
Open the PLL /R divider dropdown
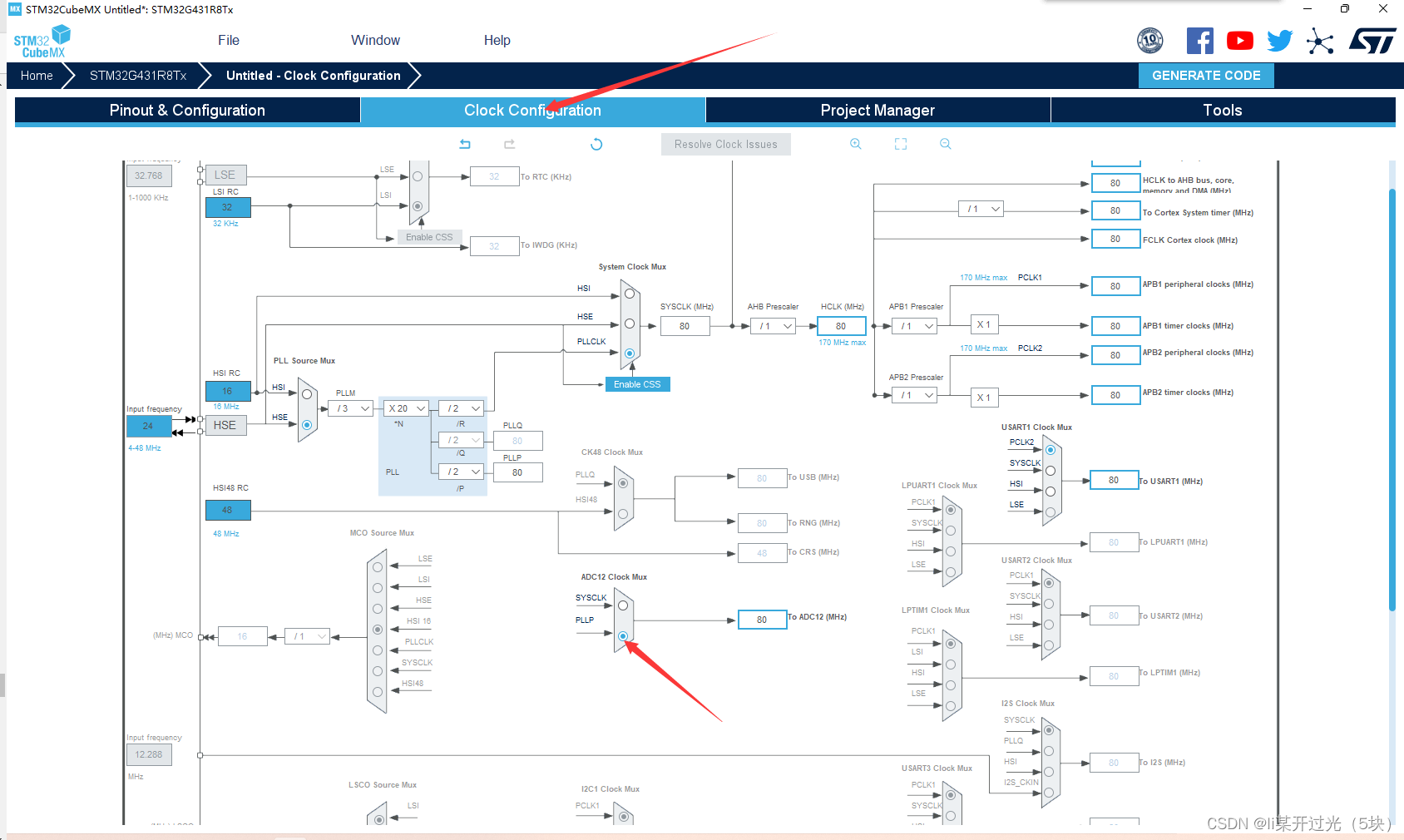462,408
